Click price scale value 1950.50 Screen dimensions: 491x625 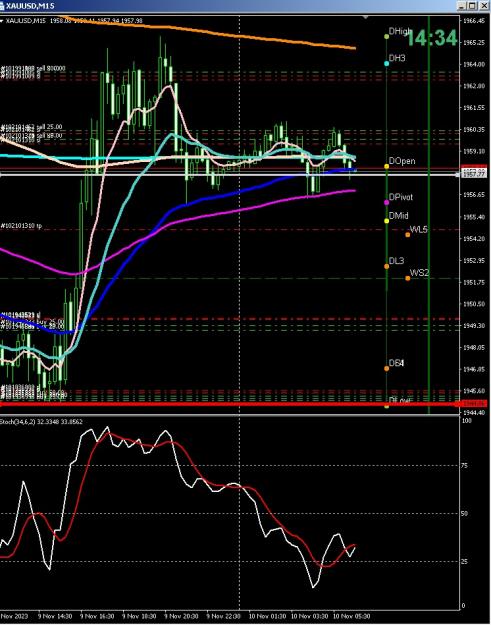tap(474, 304)
